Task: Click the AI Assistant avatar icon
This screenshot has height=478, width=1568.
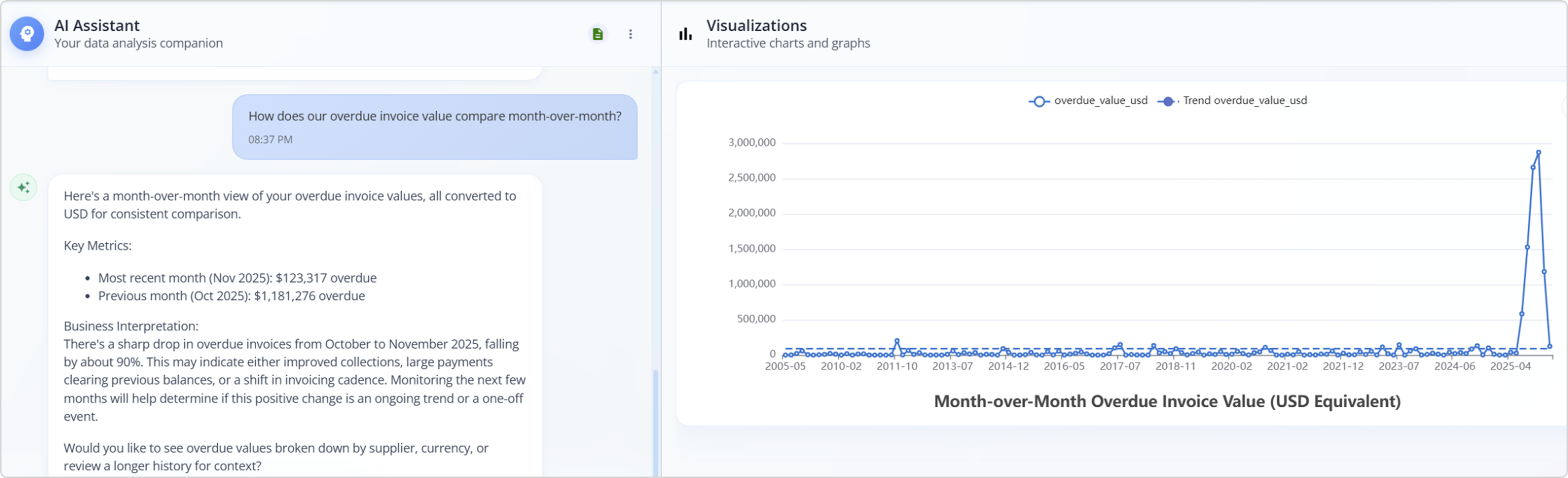Action: [x=27, y=34]
